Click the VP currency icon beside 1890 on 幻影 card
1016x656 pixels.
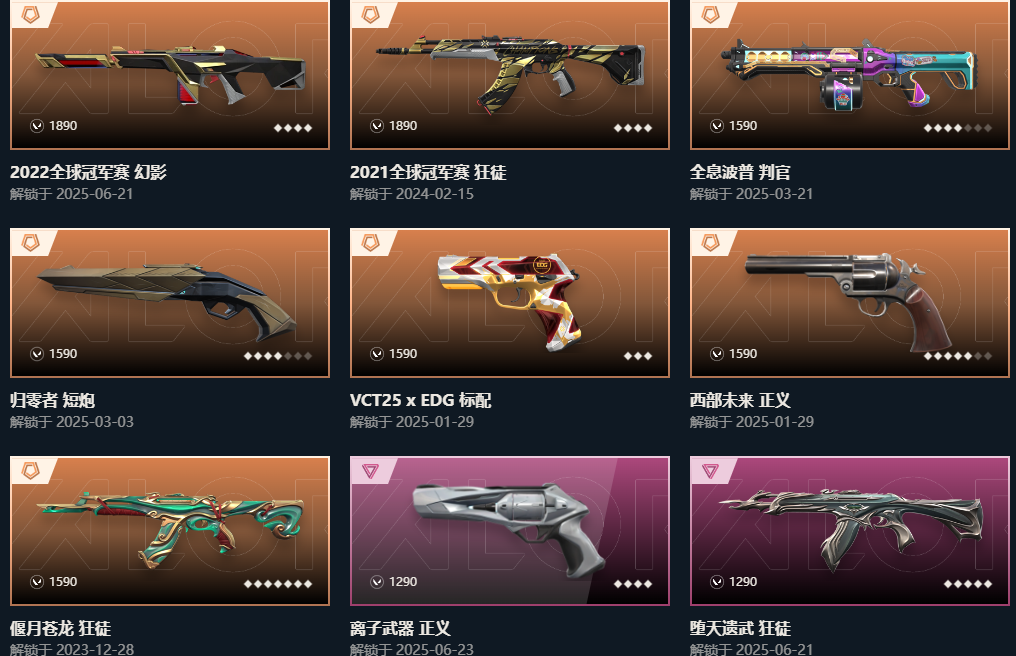click(37, 126)
